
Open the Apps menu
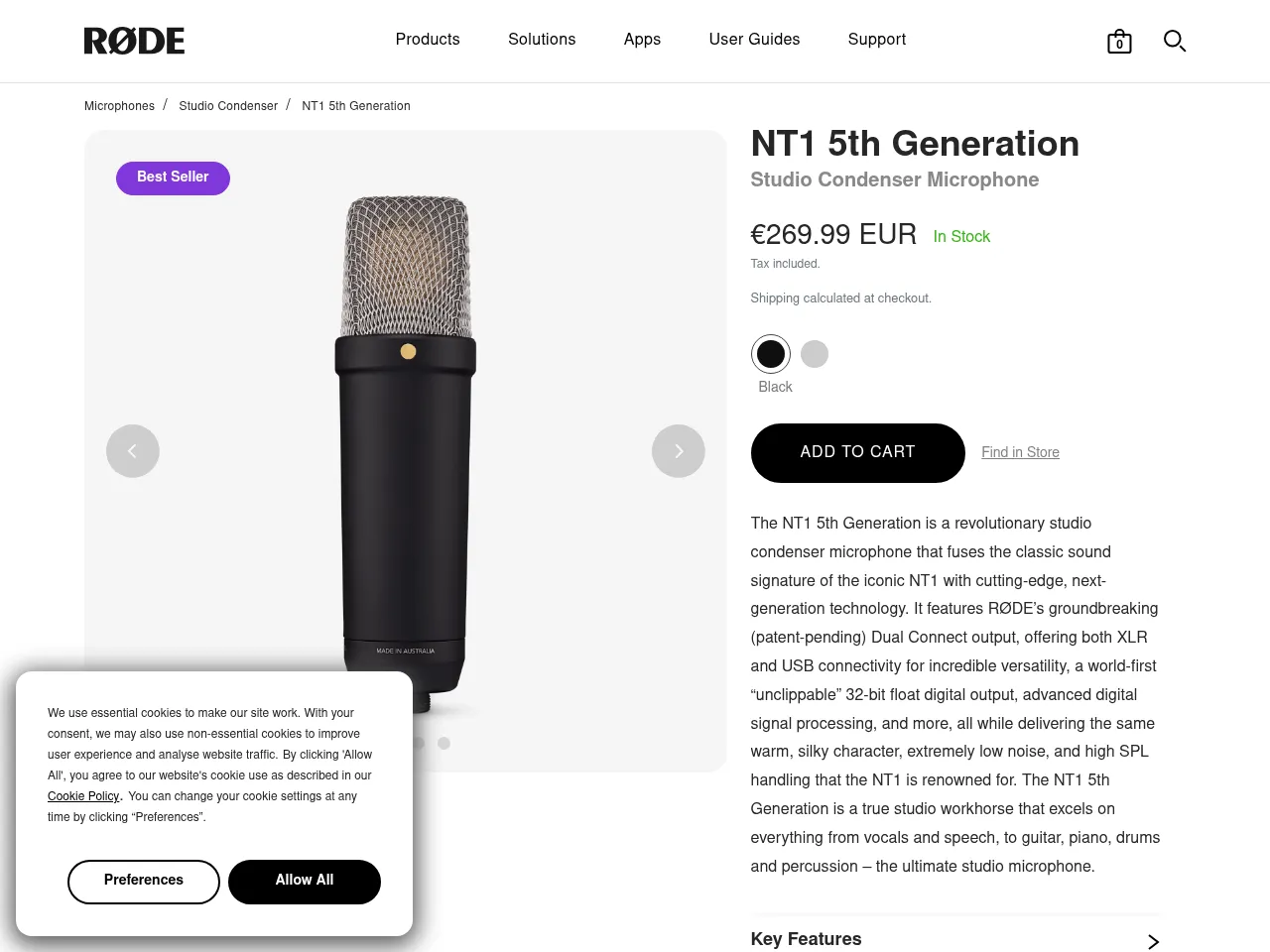point(642,40)
